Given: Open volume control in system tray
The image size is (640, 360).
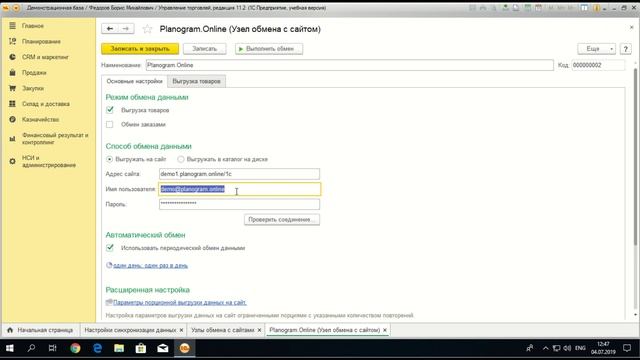Looking at the screenshot, I should point(567,348).
